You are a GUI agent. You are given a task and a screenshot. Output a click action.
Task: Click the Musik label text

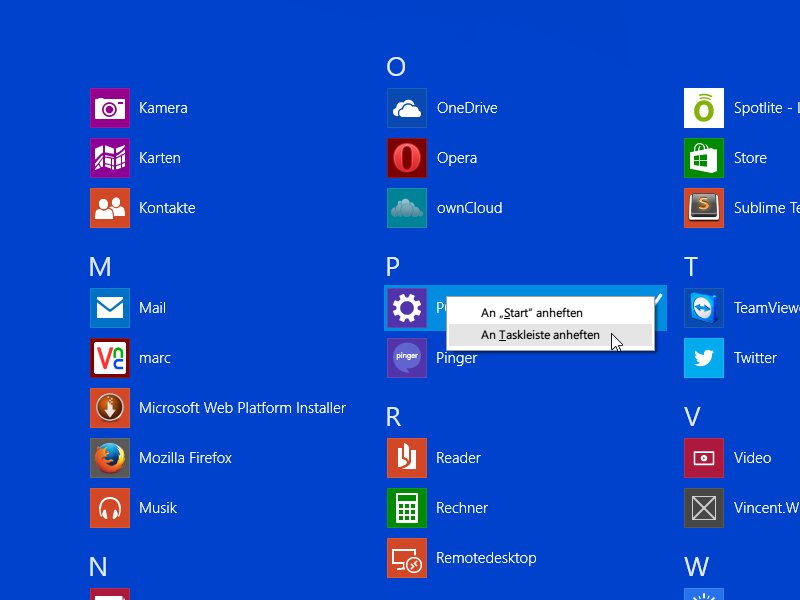pyautogui.click(x=158, y=508)
